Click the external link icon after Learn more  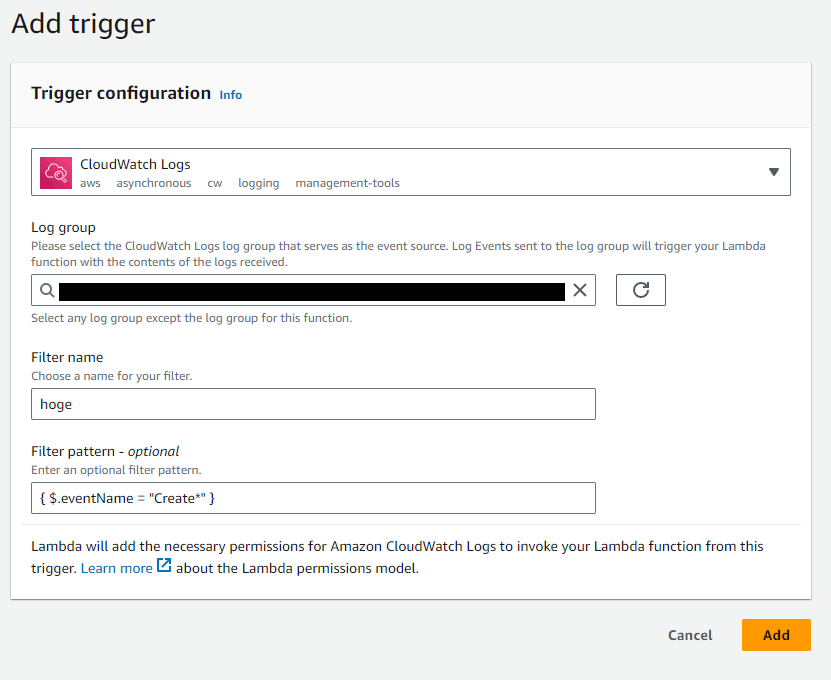point(164,566)
